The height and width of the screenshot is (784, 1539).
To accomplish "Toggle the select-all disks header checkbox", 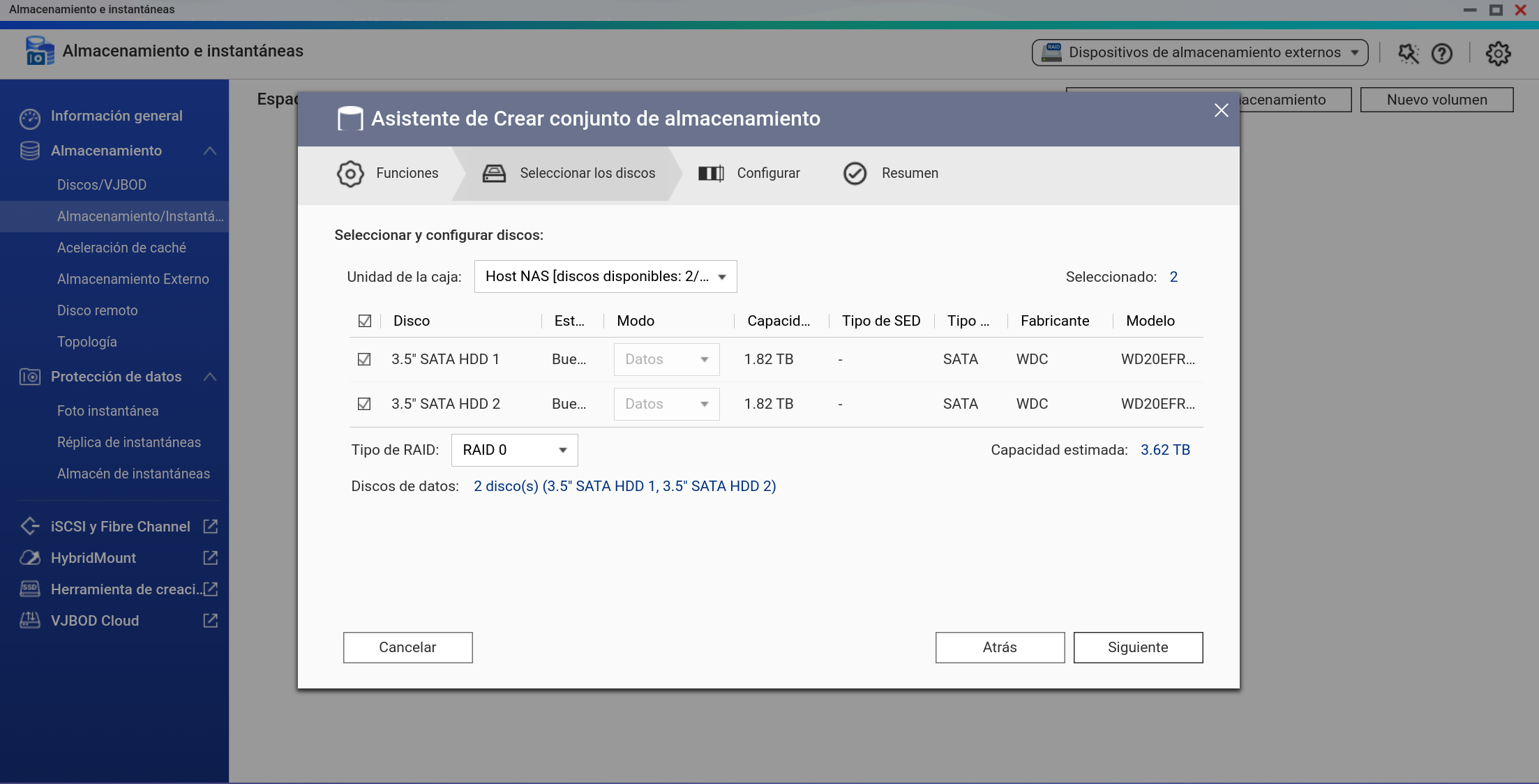I will pos(365,321).
